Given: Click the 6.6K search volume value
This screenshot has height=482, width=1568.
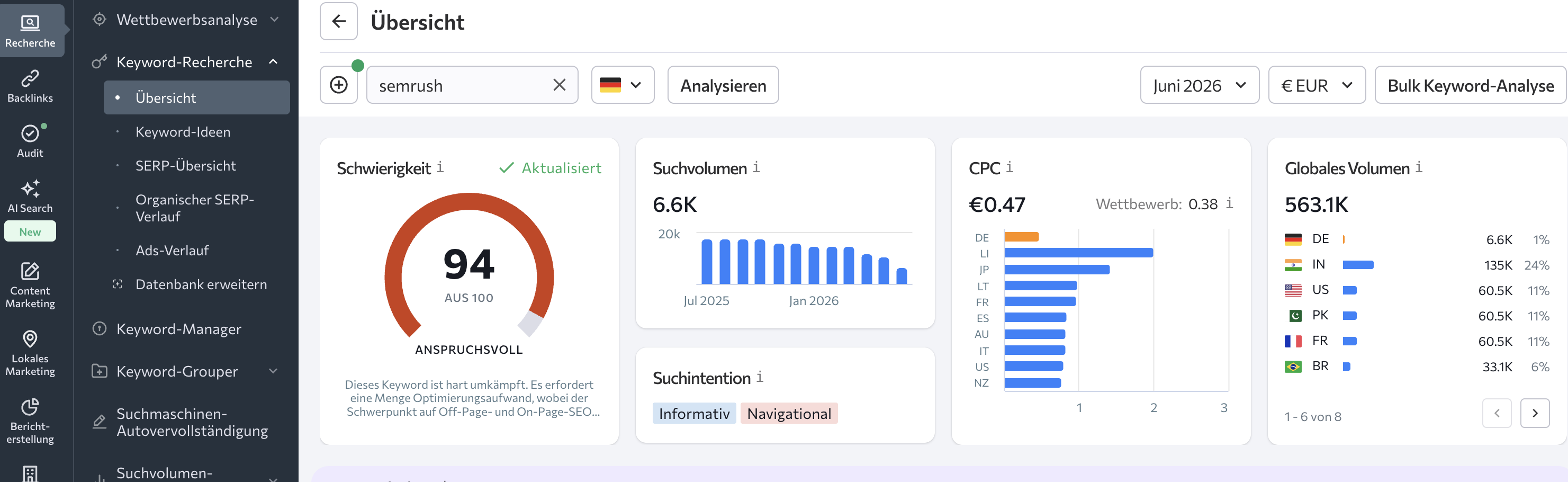Looking at the screenshot, I should pos(674,204).
